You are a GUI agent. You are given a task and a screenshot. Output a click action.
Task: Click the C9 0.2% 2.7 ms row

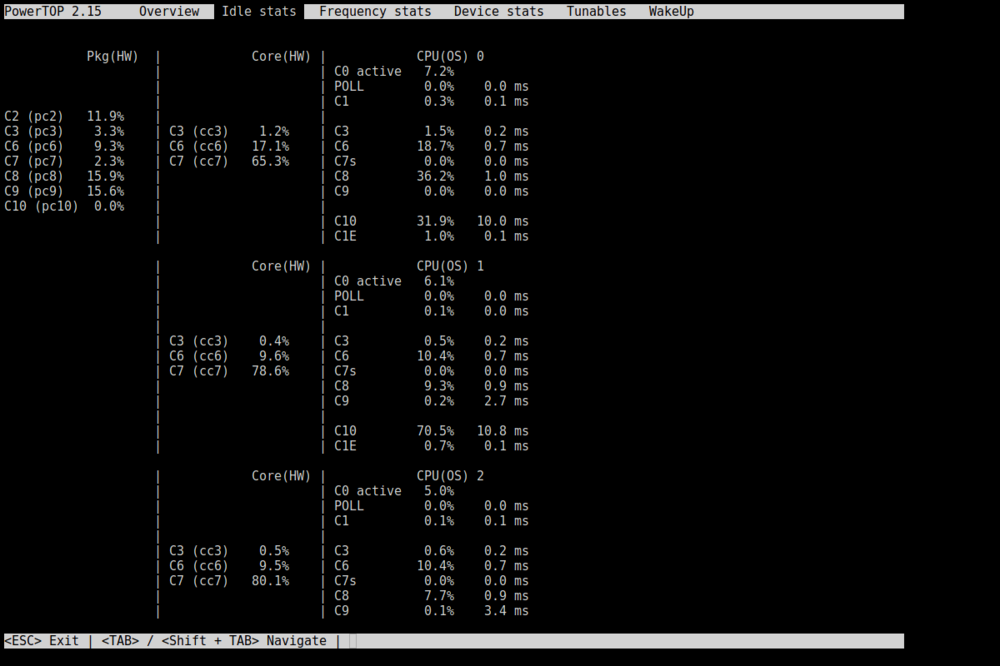(x=431, y=401)
